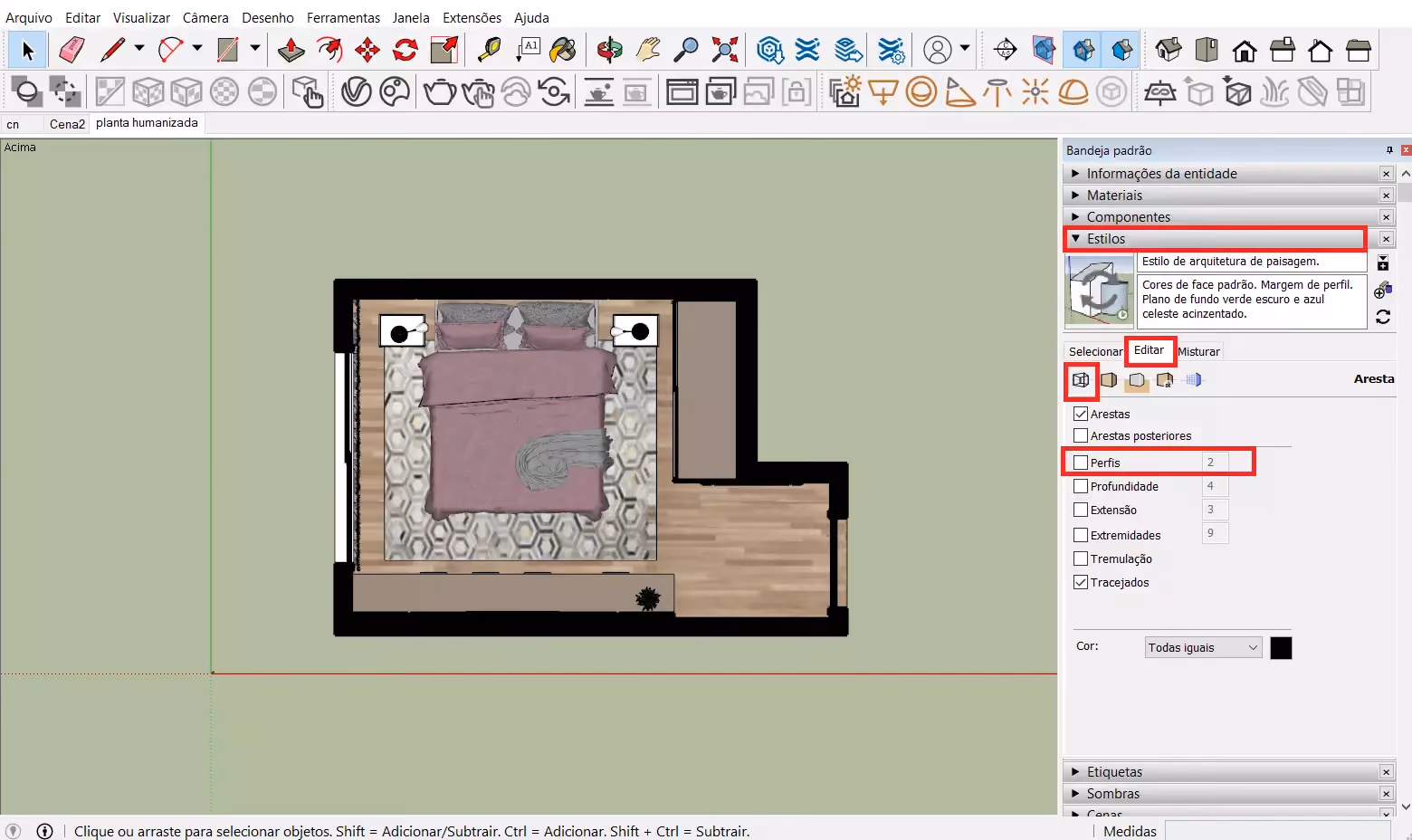Viewport: 1412px width, 840px height.
Task: Enable the Profundidade checkbox
Action: pos(1081,486)
